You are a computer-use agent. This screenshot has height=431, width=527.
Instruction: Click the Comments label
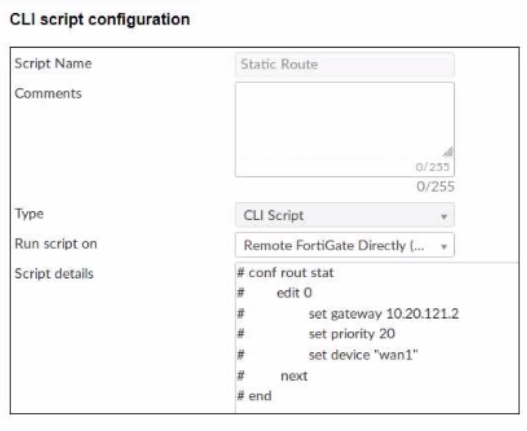[48, 93]
